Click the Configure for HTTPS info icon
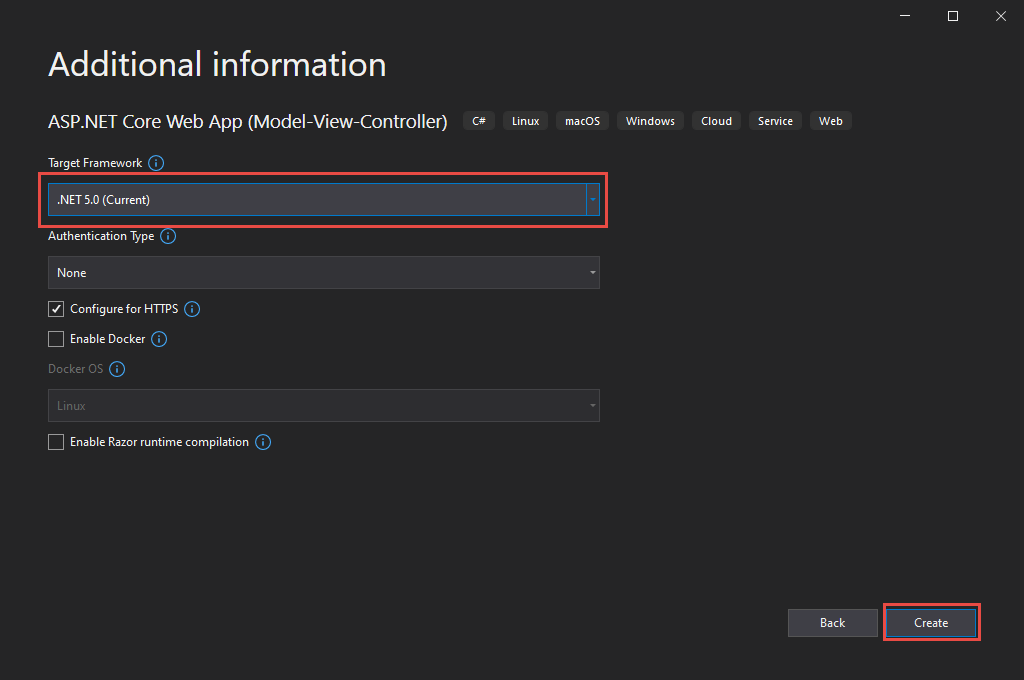Screen dimensions: 1024x680 (191, 309)
